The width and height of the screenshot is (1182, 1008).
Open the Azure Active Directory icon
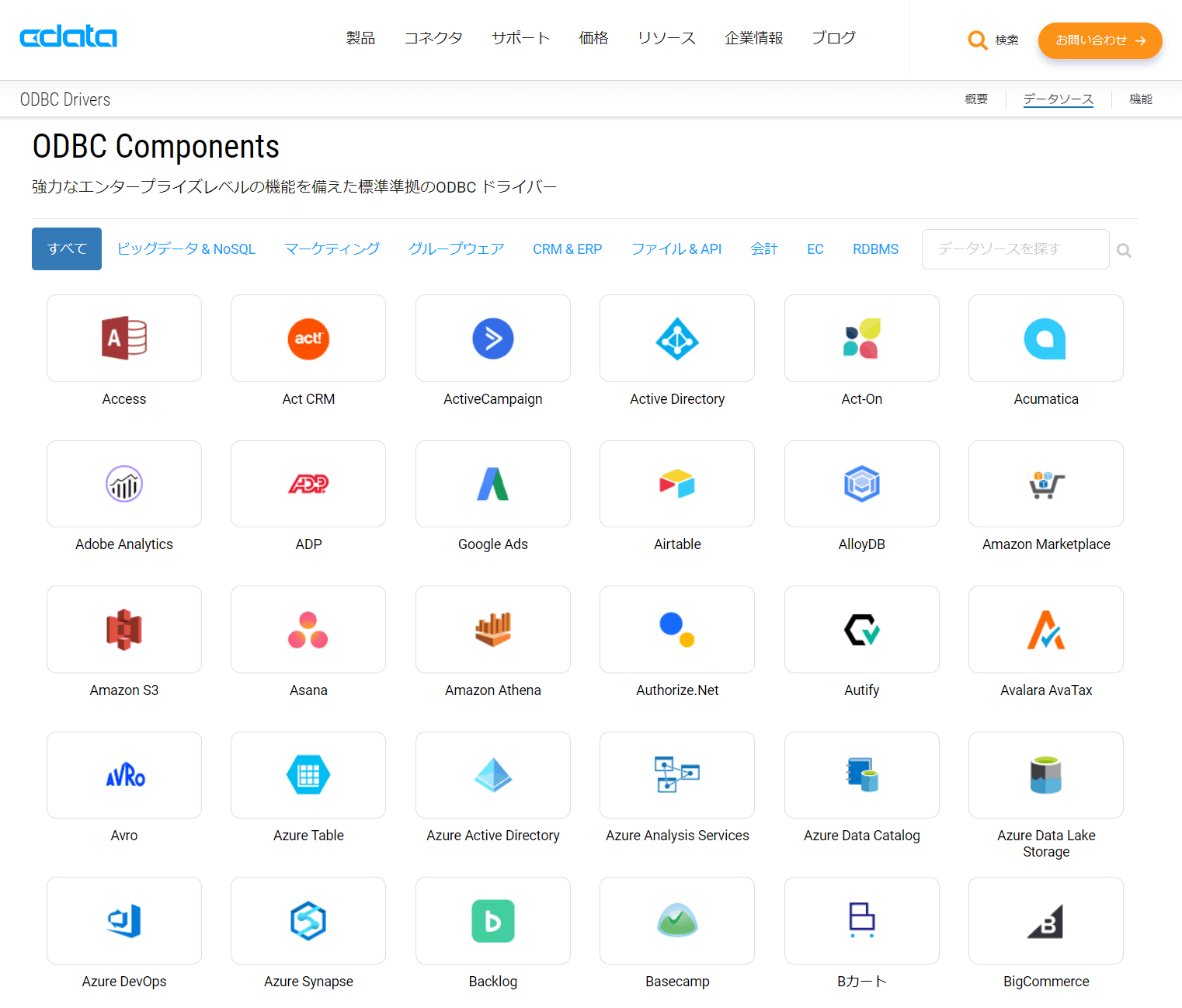(493, 775)
